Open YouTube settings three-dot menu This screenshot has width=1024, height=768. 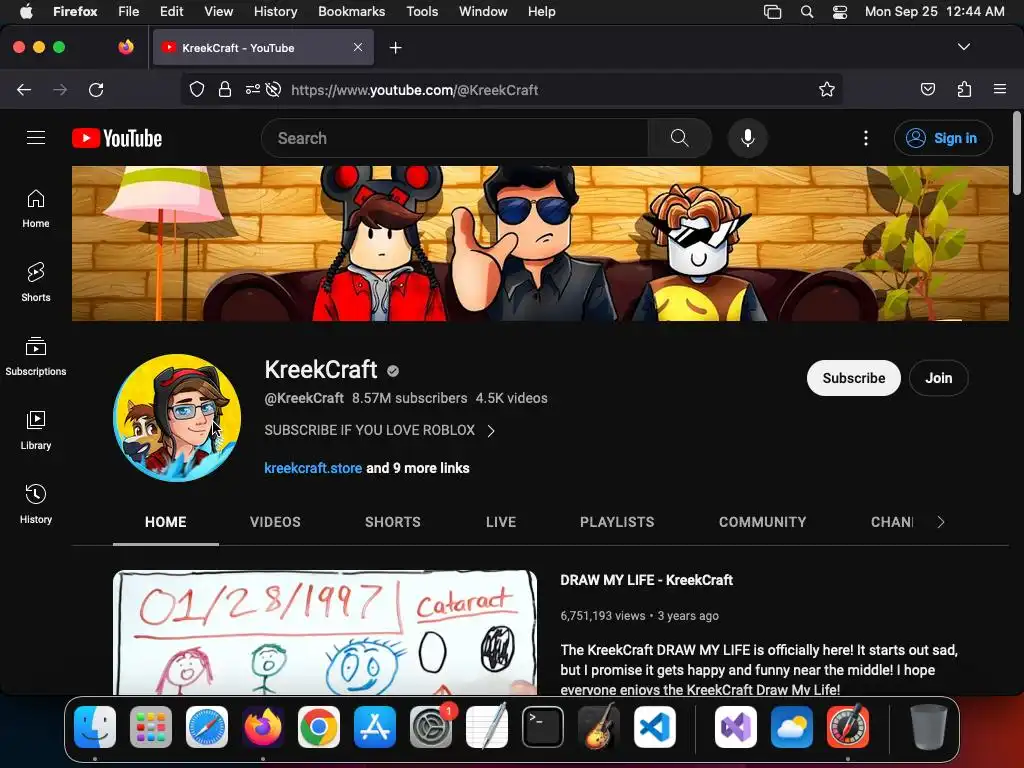pyautogui.click(x=865, y=138)
